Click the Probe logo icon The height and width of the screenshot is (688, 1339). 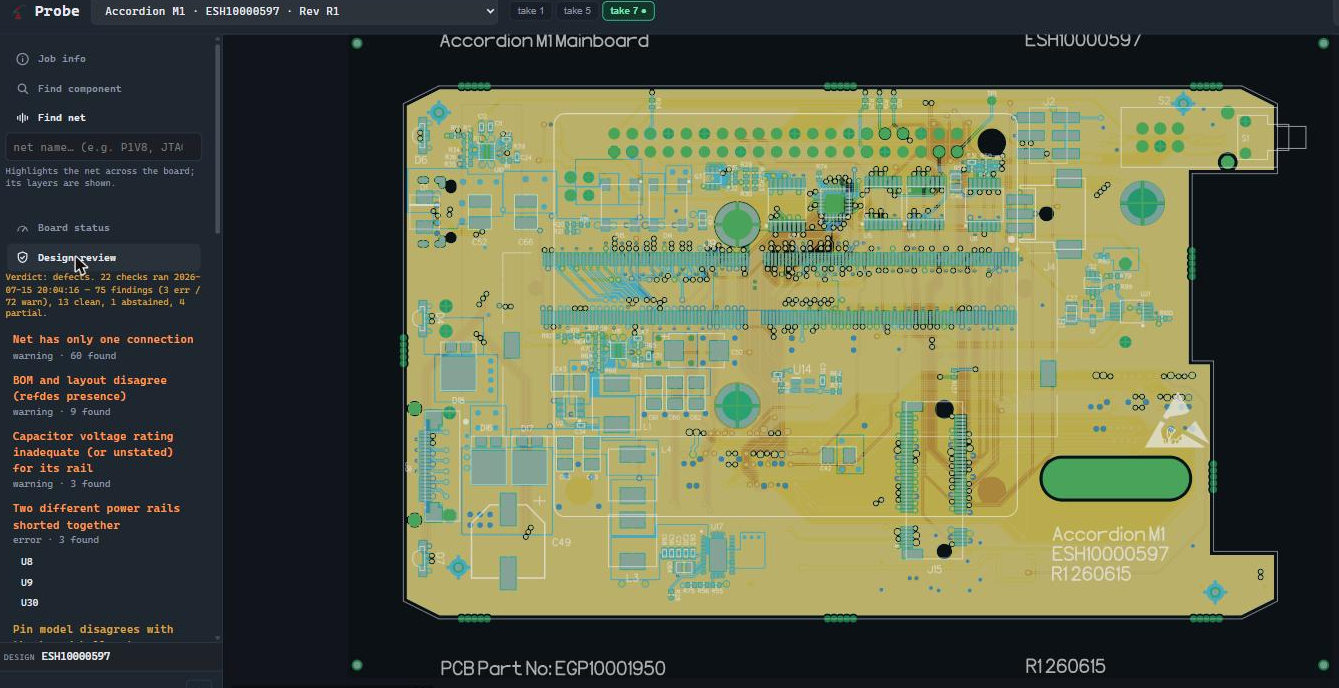(x=18, y=12)
